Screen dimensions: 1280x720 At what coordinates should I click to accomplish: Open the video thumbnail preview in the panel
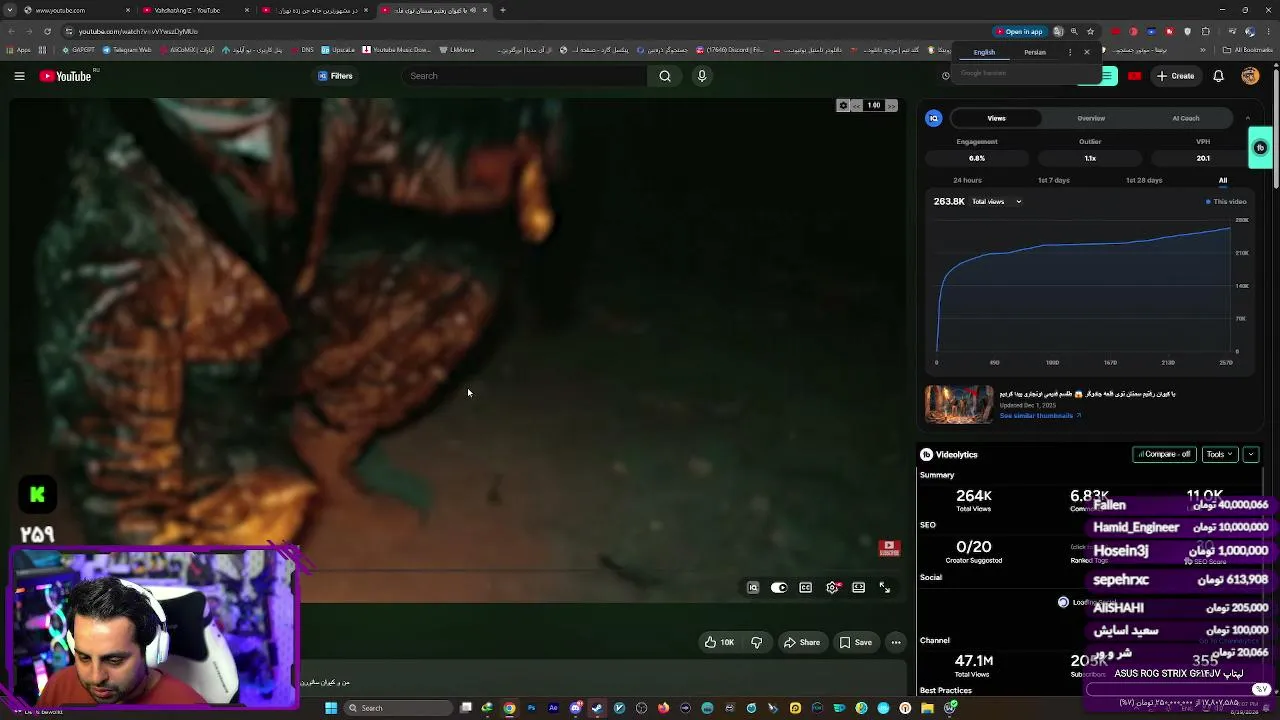[959, 405]
